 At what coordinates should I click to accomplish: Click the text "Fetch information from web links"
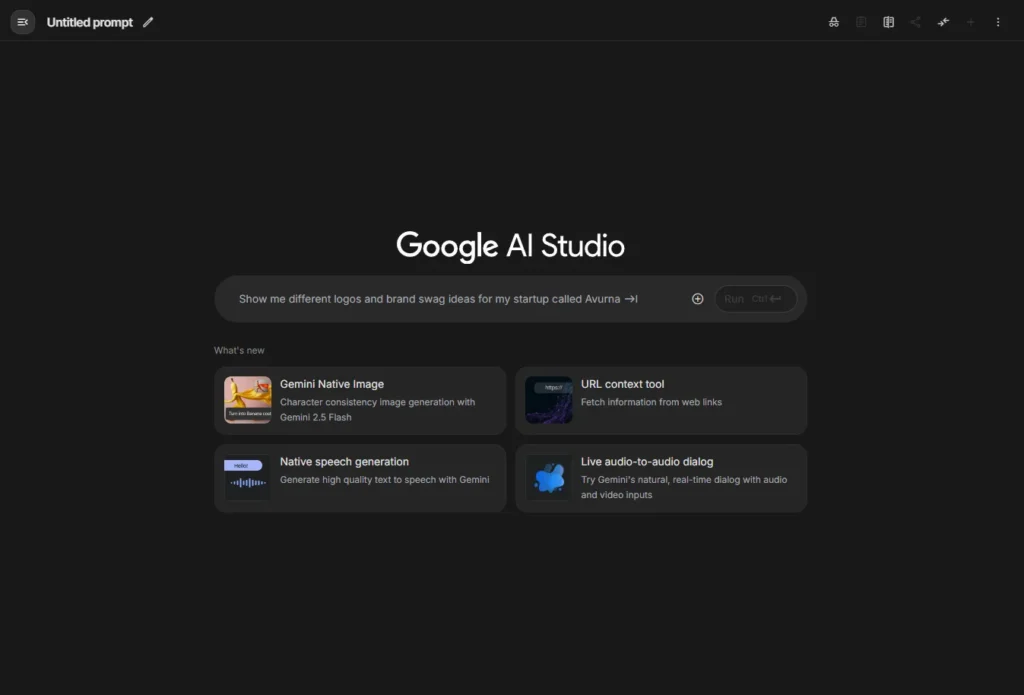click(x=651, y=402)
